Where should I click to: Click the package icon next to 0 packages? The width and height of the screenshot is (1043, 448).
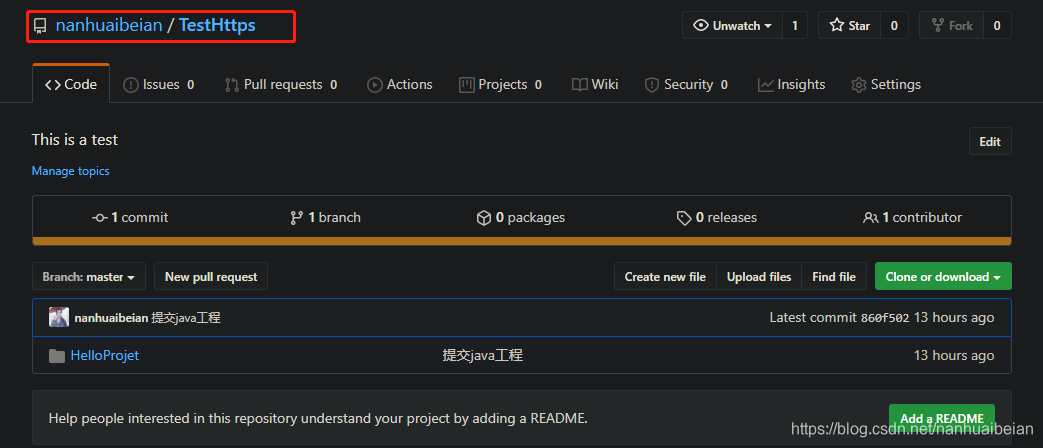(484, 217)
